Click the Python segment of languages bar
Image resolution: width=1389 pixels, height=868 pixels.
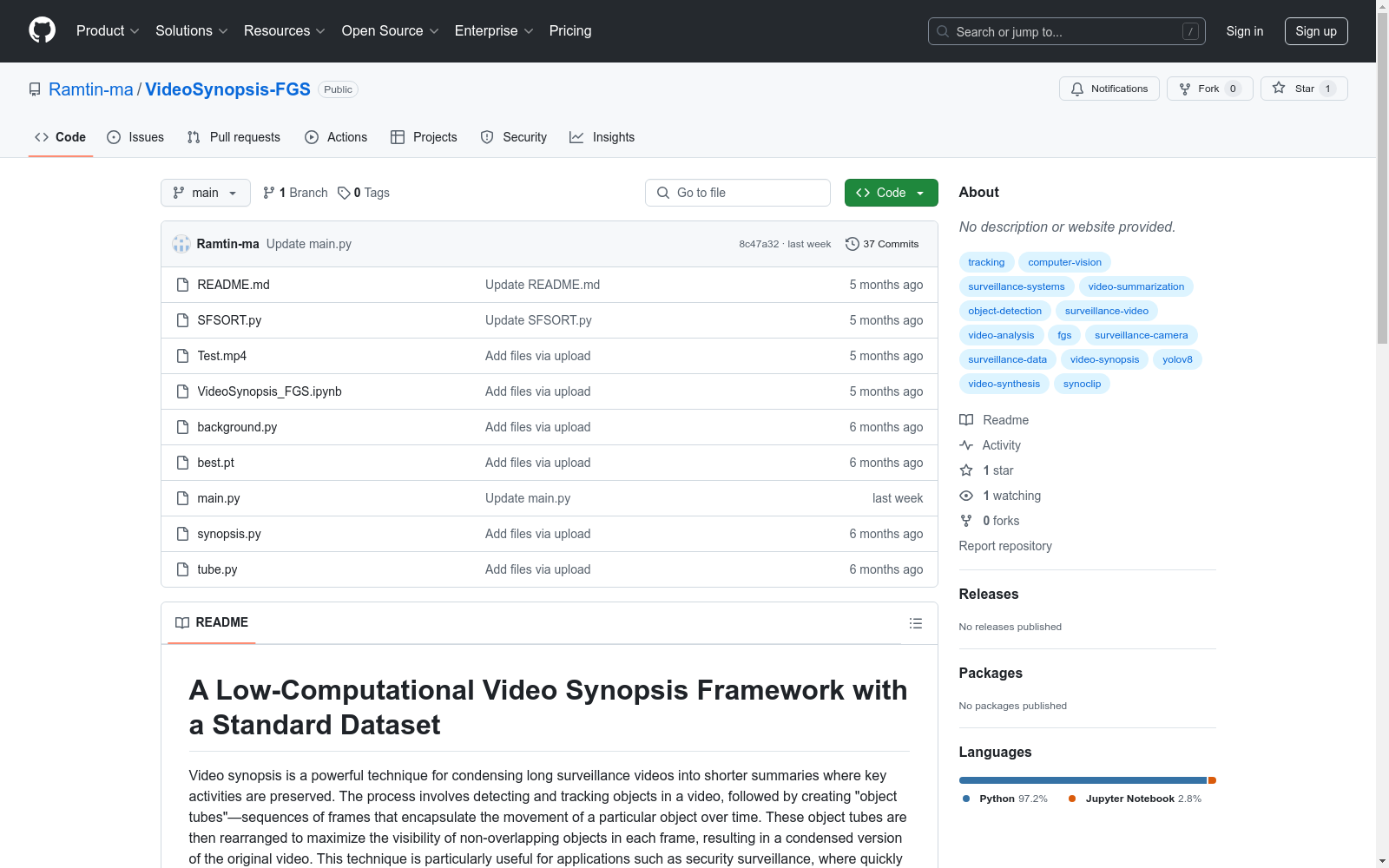click(x=1083, y=780)
